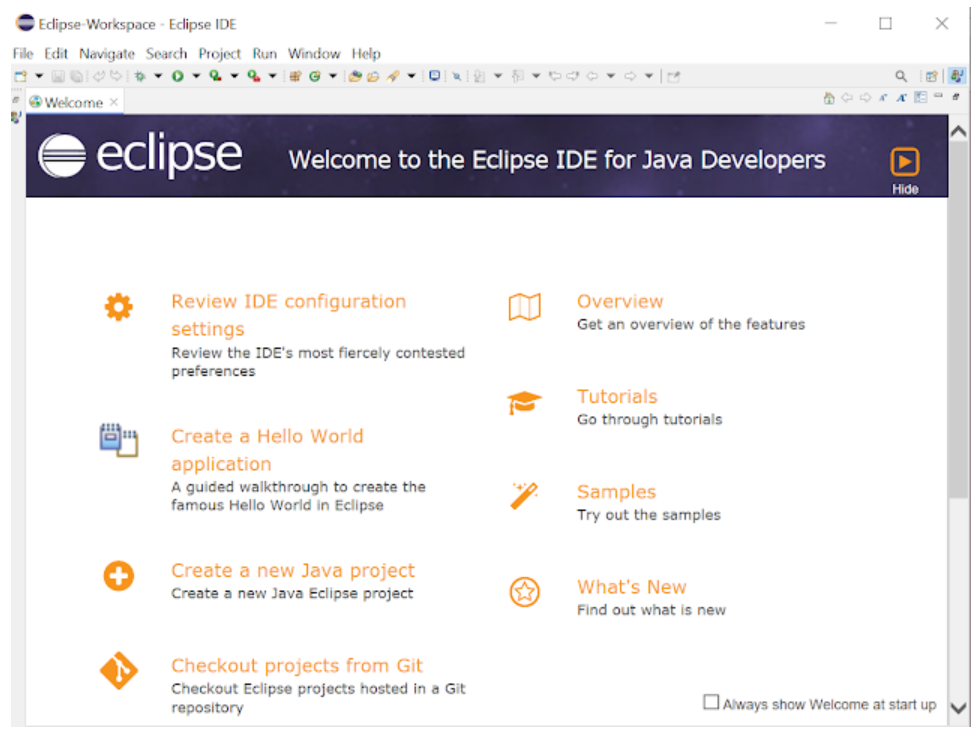Image resolution: width=979 pixels, height=733 pixels.
Task: Click the Open Type icon
Action: point(355,76)
